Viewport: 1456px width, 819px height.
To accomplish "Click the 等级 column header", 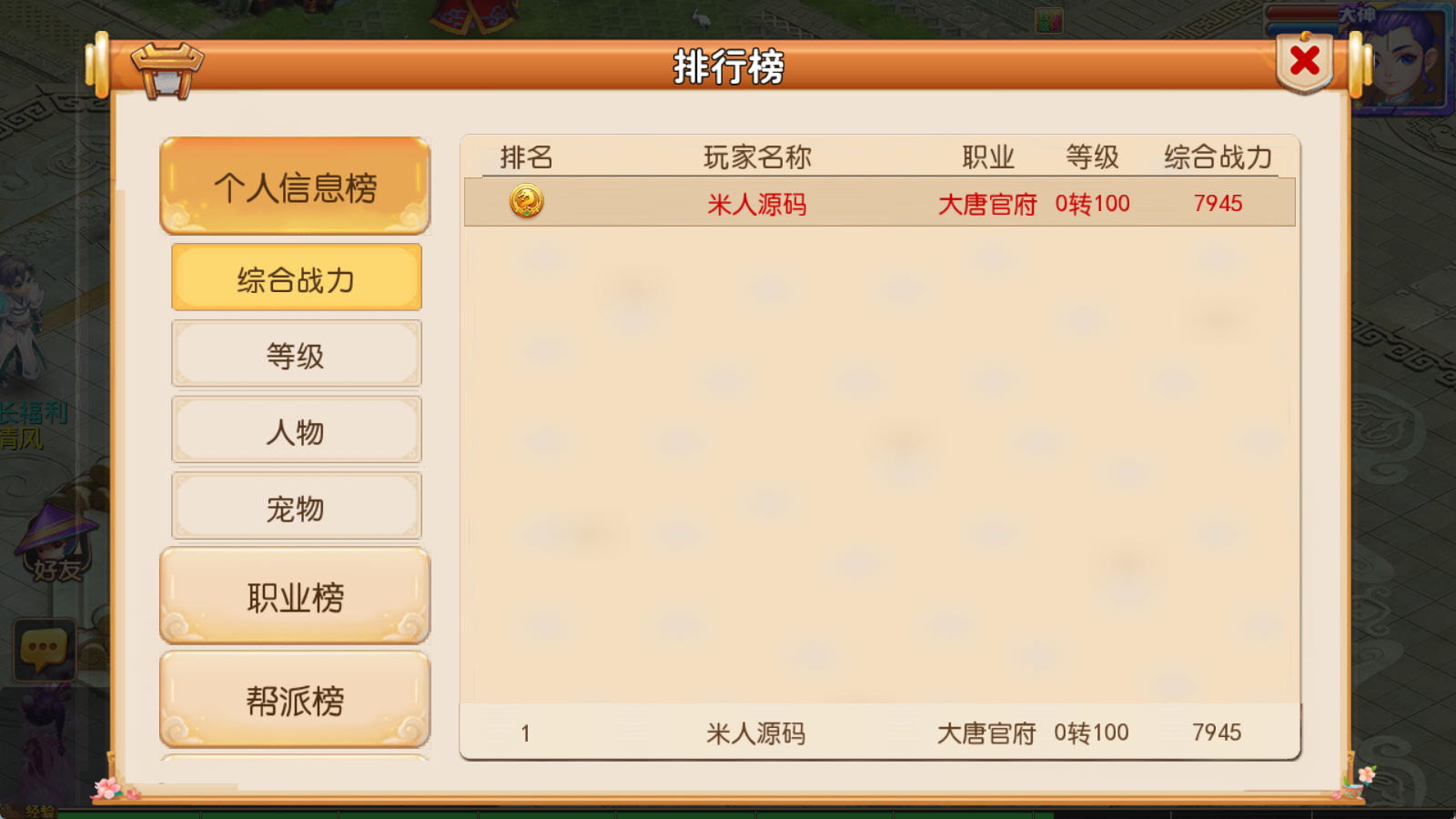I will click(x=1092, y=157).
